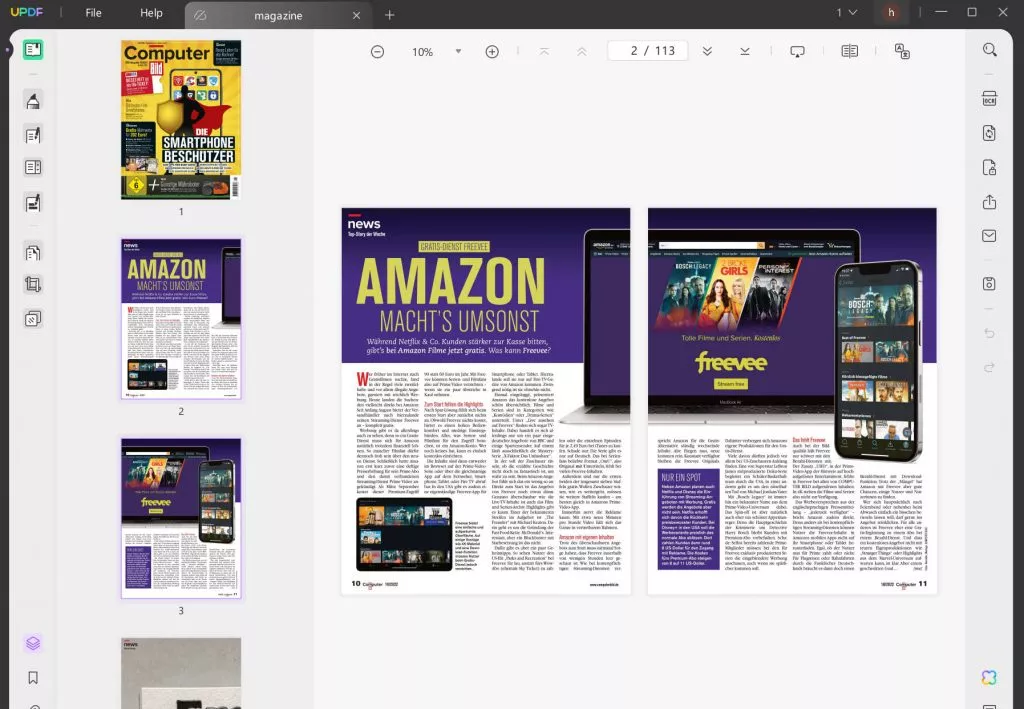Expand the window count dropdown
This screenshot has width=1024, height=709.
(x=846, y=12)
